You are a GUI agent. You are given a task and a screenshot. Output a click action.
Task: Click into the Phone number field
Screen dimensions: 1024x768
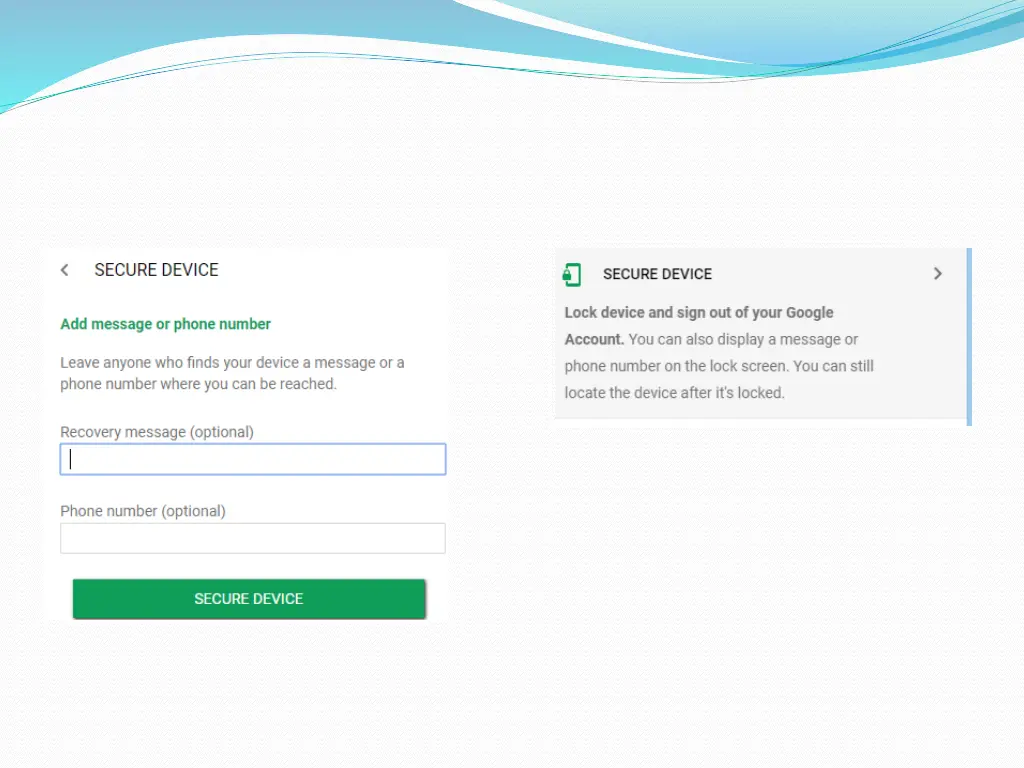pyautogui.click(x=253, y=539)
